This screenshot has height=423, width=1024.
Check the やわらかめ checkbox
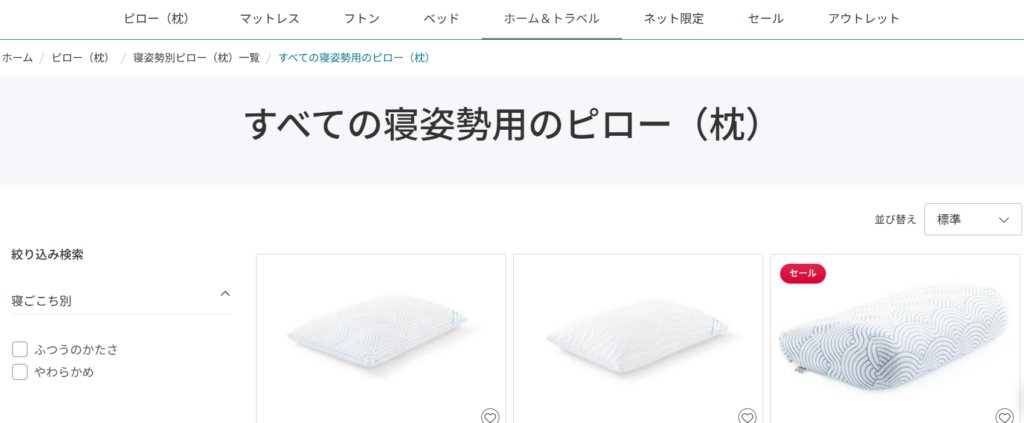click(x=20, y=372)
